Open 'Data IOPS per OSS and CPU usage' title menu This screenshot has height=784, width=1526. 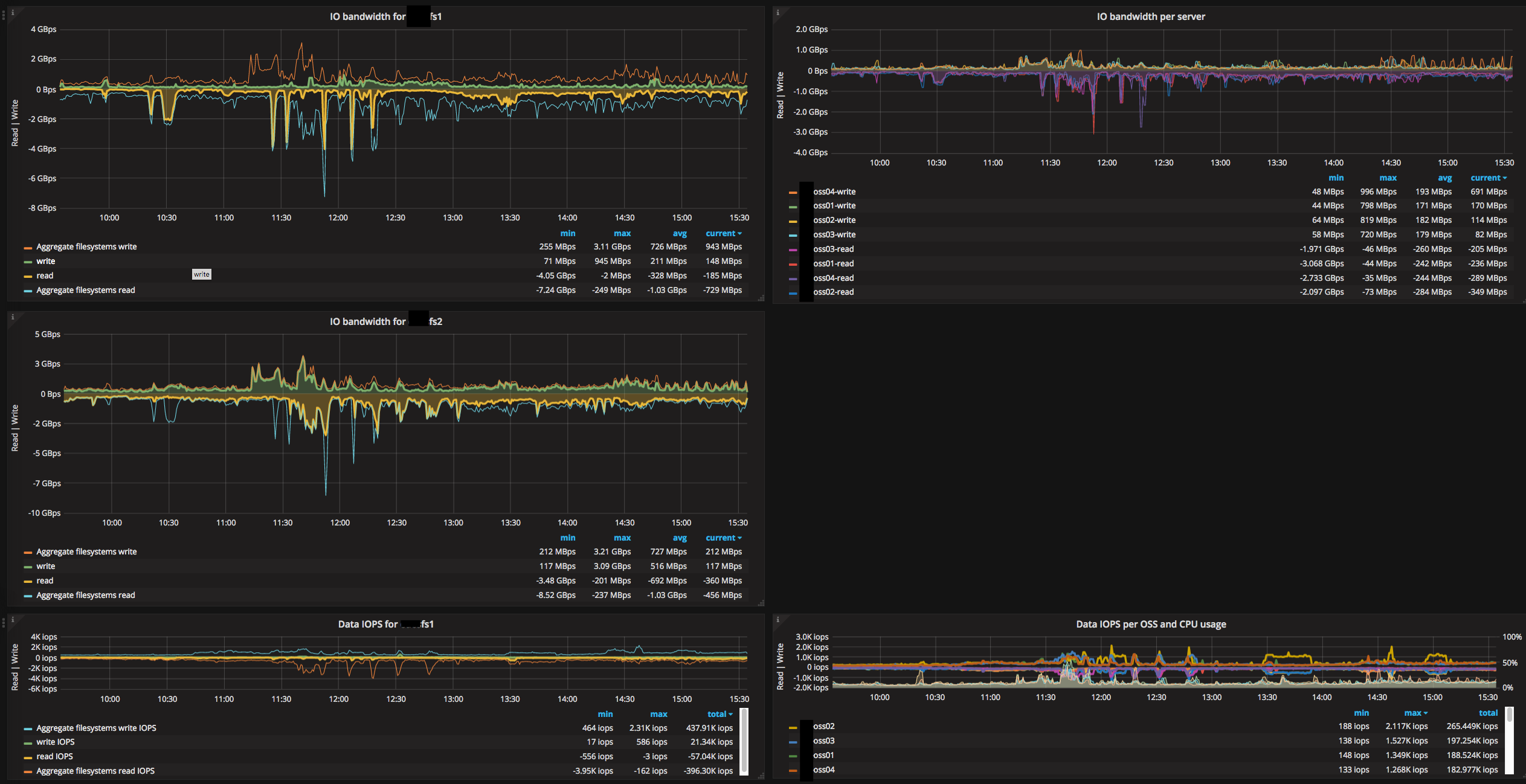pos(1150,624)
